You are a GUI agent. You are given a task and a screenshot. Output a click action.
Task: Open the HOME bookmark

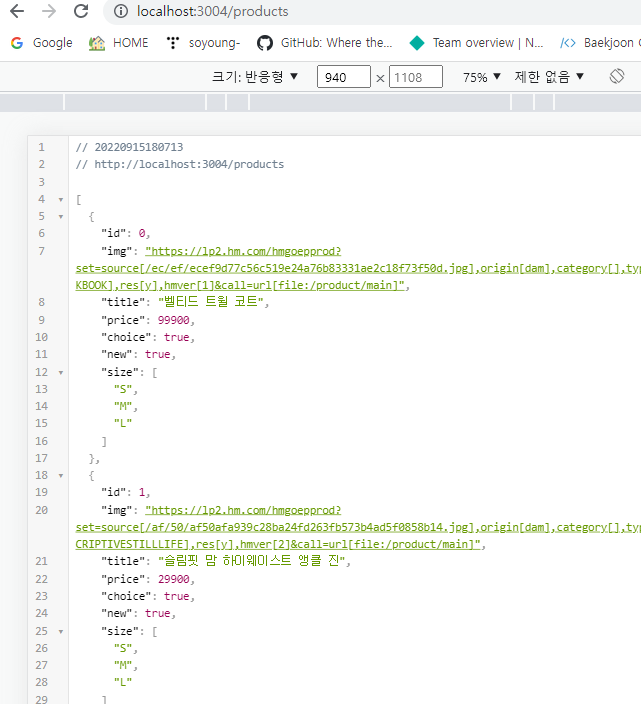click(119, 43)
